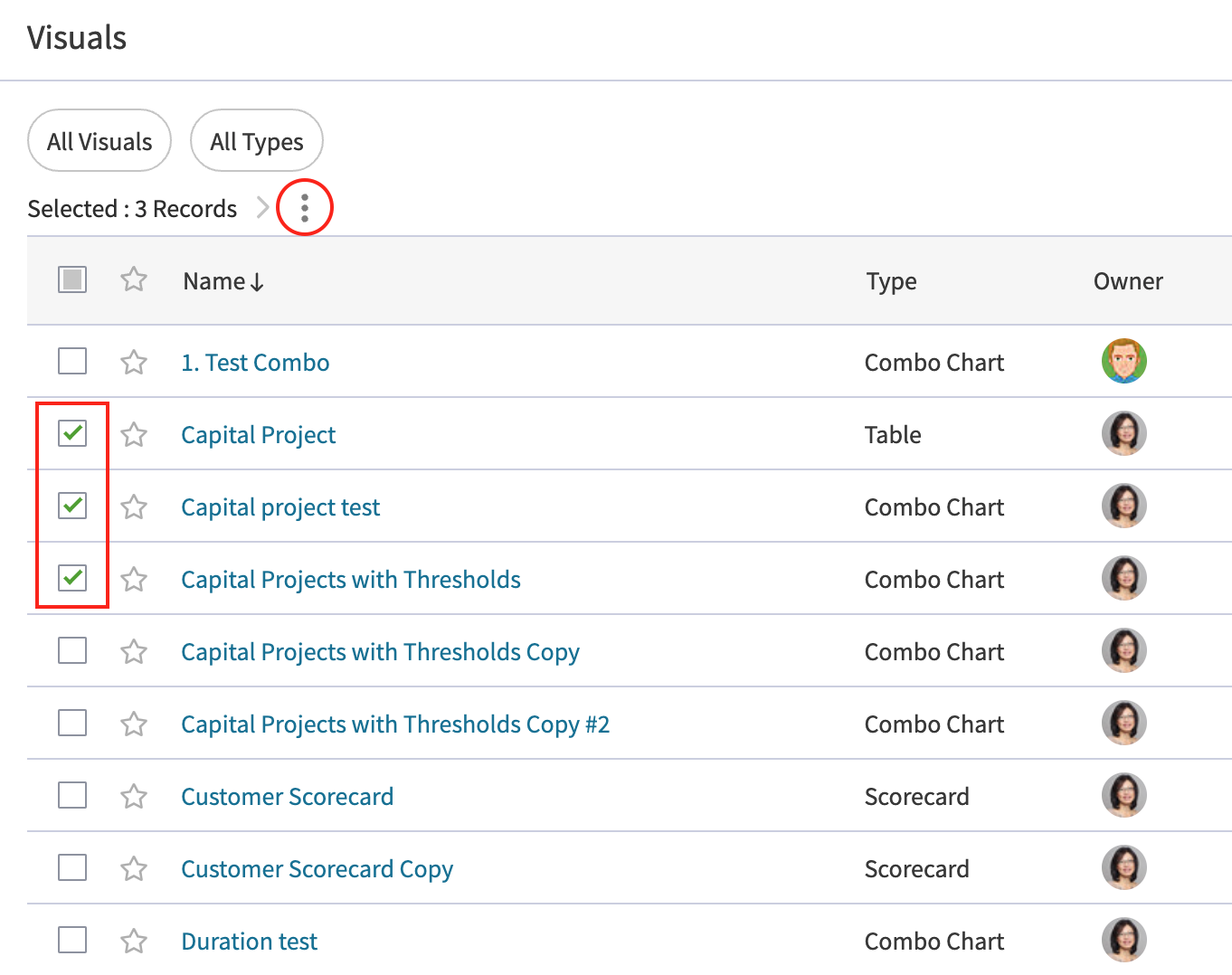Open the Duration test visual link
The width and height of the screenshot is (1232, 975).
click(249, 941)
